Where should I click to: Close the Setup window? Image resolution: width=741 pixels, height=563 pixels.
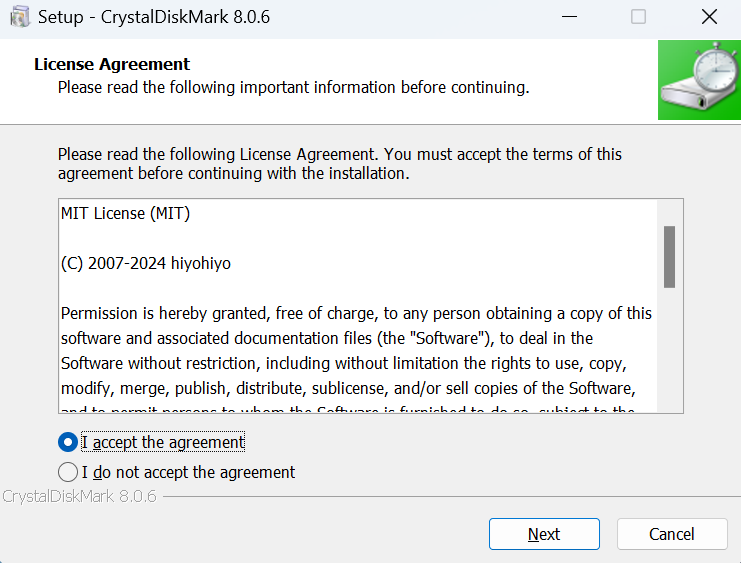click(709, 17)
